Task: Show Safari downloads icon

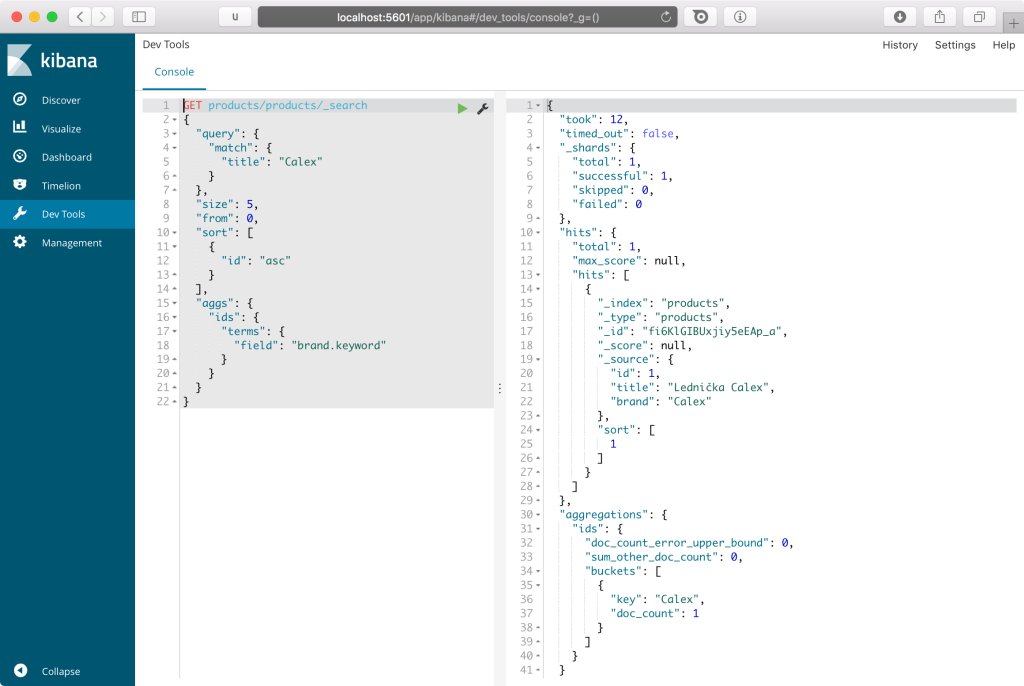Action: [x=900, y=17]
